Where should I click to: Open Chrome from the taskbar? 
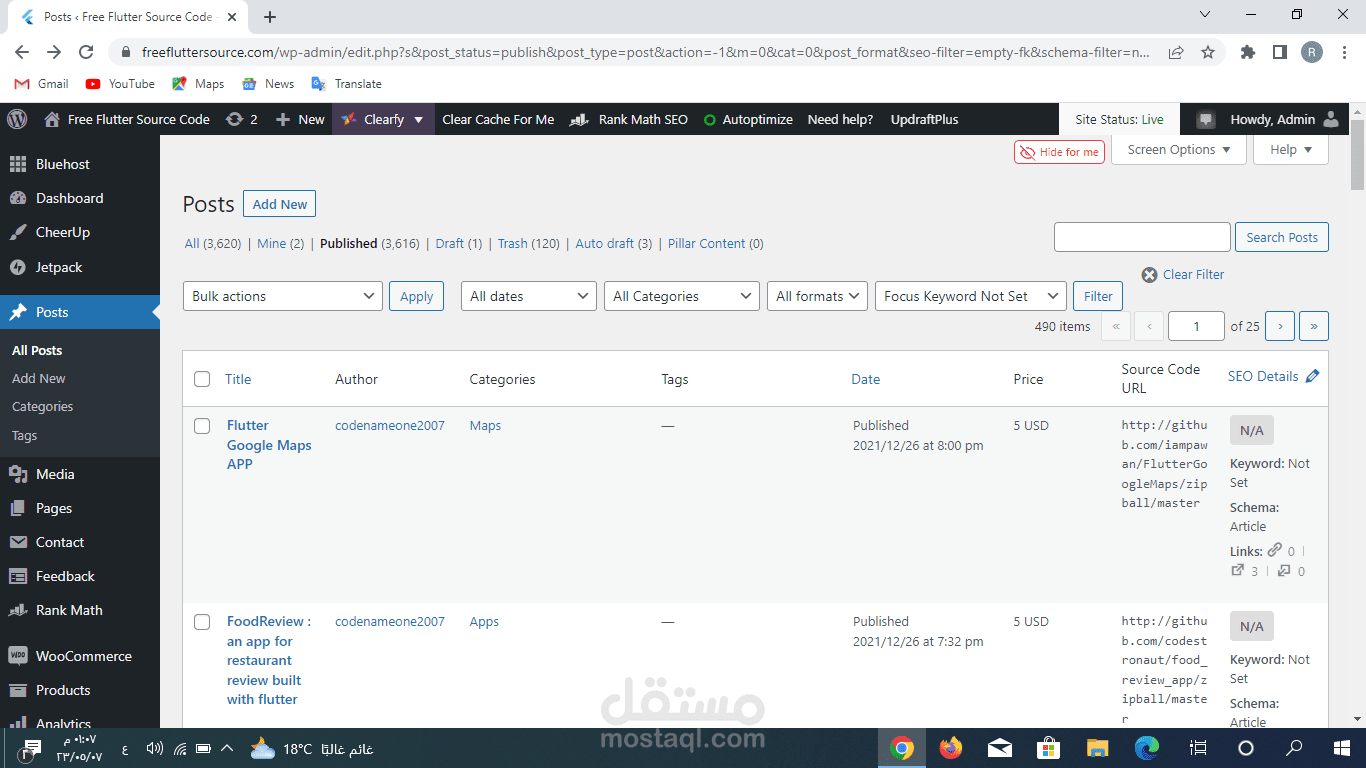902,748
